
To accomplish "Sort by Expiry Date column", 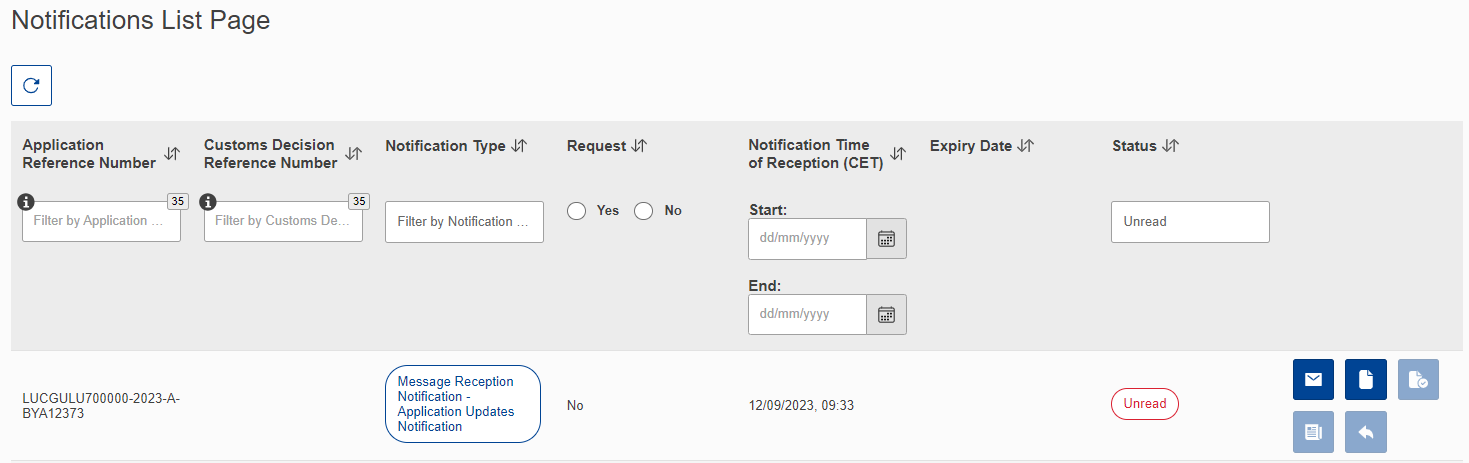I will click(x=1025, y=146).
